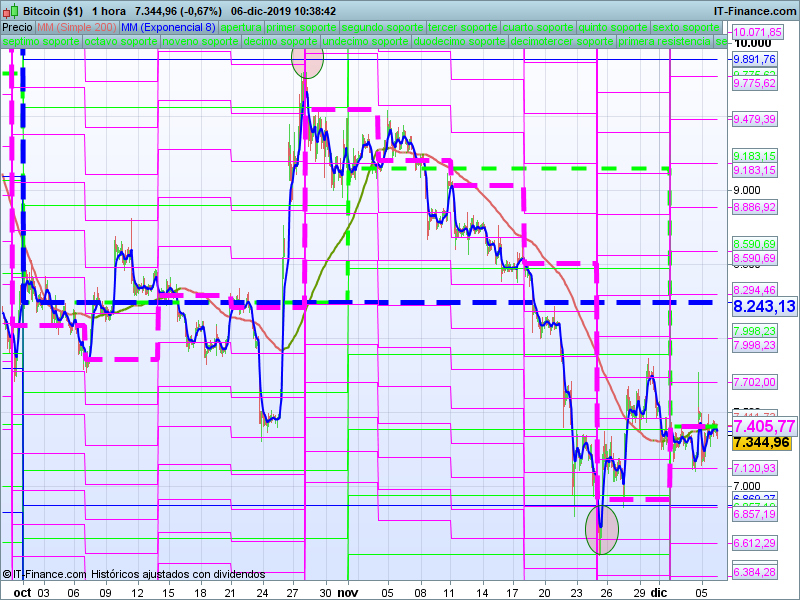Screen dimensions: 800x600
Task: Click the octavo soporte legend label
Action: [120, 43]
